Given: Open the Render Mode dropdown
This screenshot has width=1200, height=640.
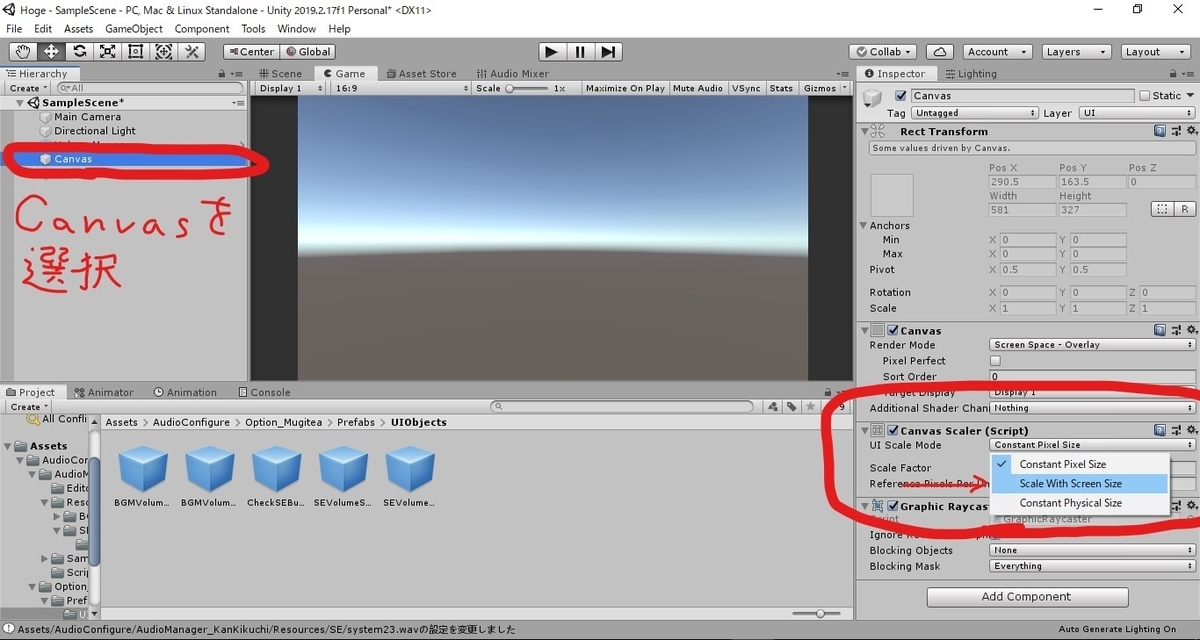Looking at the screenshot, I should [x=1090, y=344].
